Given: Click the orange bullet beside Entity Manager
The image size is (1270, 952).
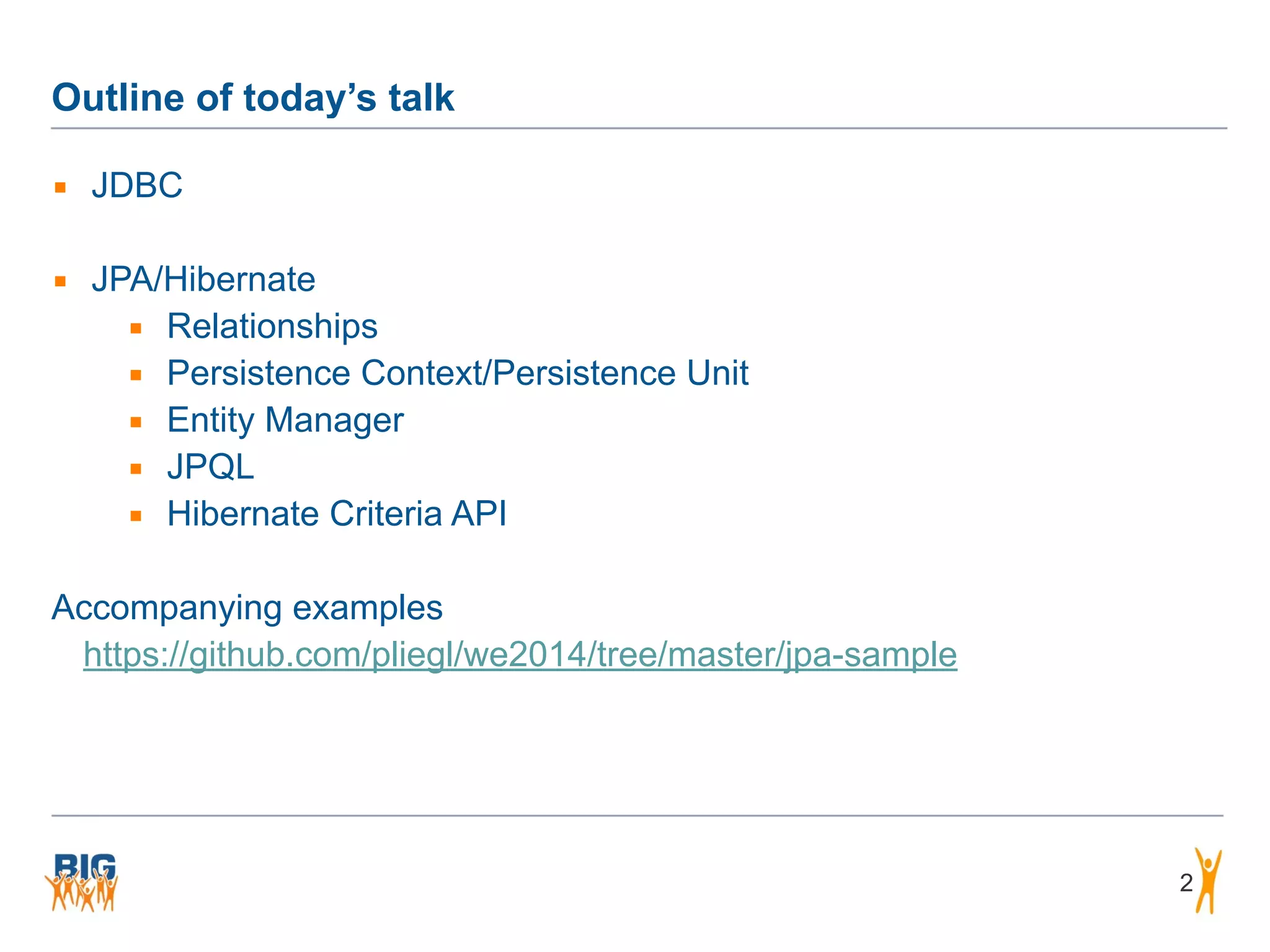Looking at the screenshot, I should pyautogui.click(x=136, y=422).
